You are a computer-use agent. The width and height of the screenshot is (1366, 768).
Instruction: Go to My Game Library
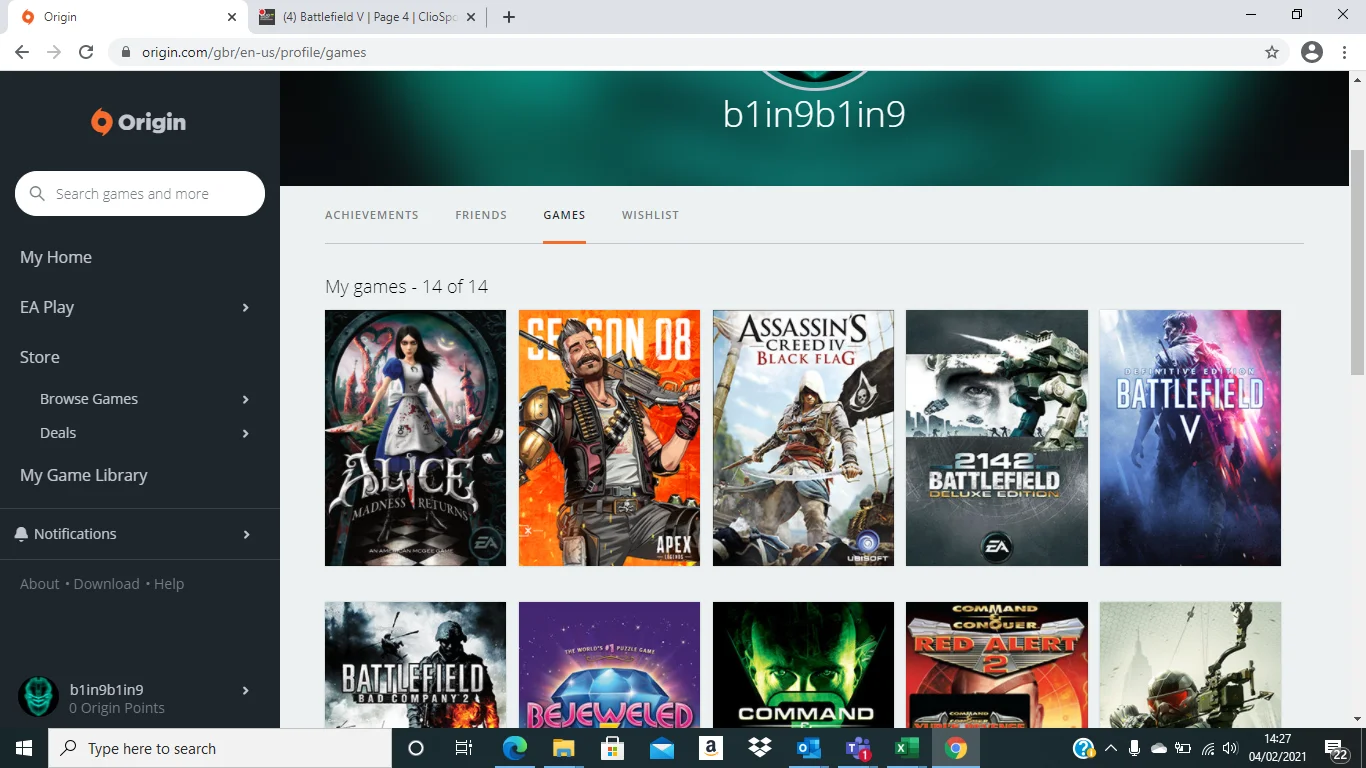pyautogui.click(x=84, y=475)
